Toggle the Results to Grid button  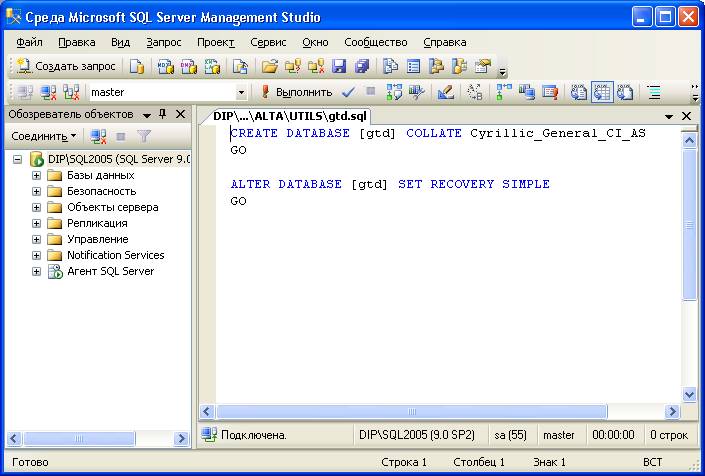pos(602,92)
